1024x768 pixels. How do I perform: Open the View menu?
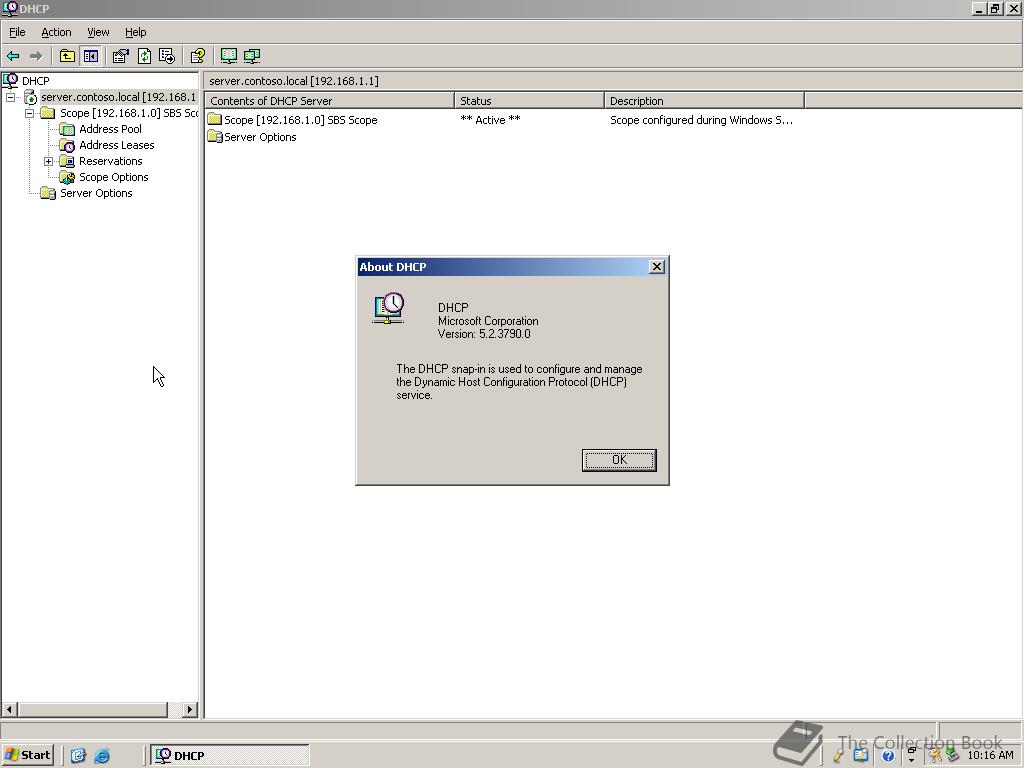pyautogui.click(x=98, y=32)
